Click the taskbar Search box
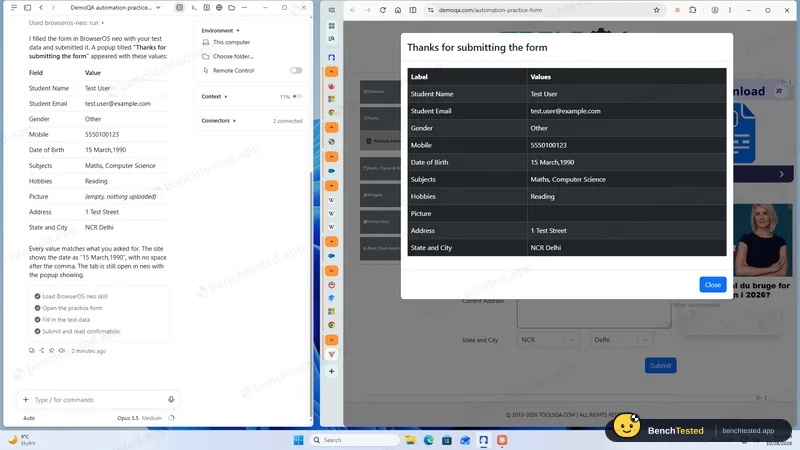 pos(355,440)
